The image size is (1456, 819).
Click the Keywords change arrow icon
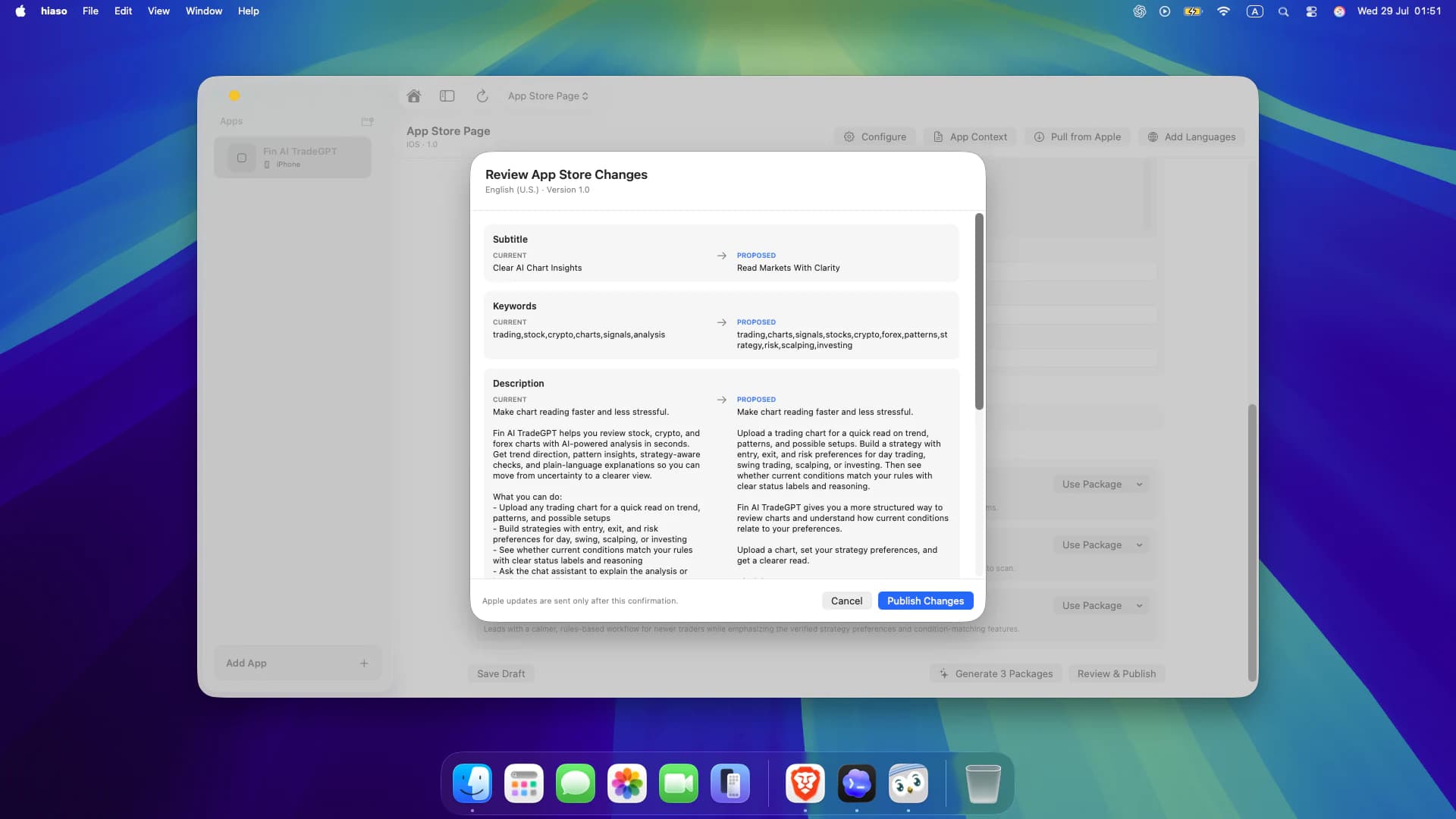coord(722,322)
